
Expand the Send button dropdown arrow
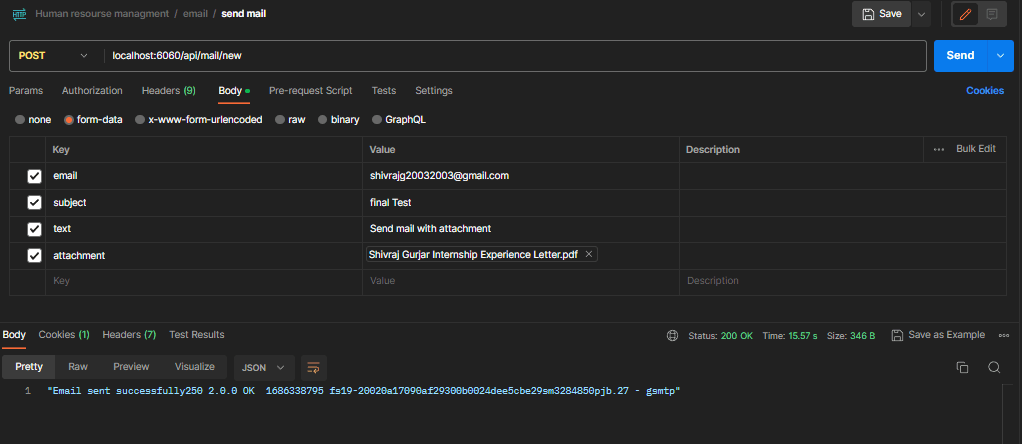point(1000,56)
